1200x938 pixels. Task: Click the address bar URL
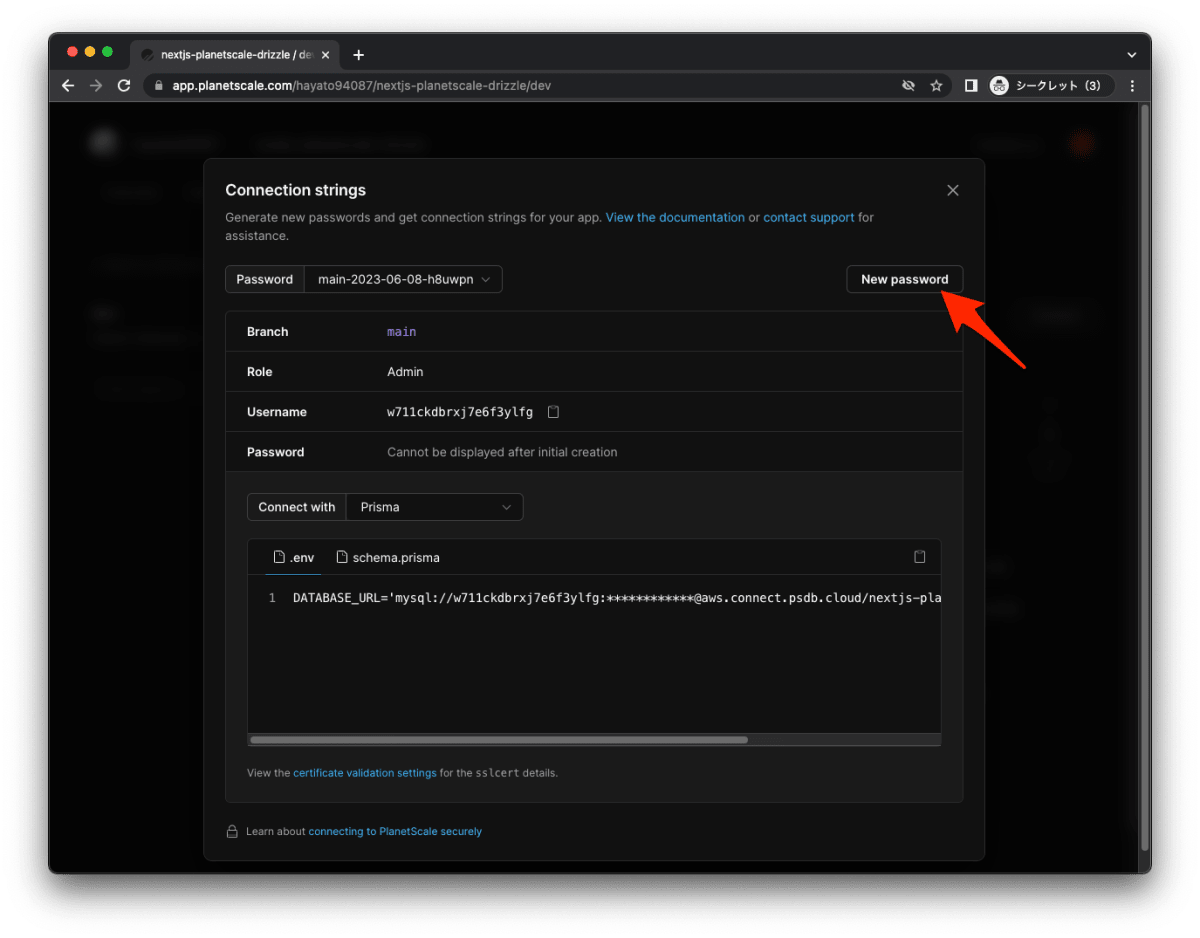click(361, 86)
